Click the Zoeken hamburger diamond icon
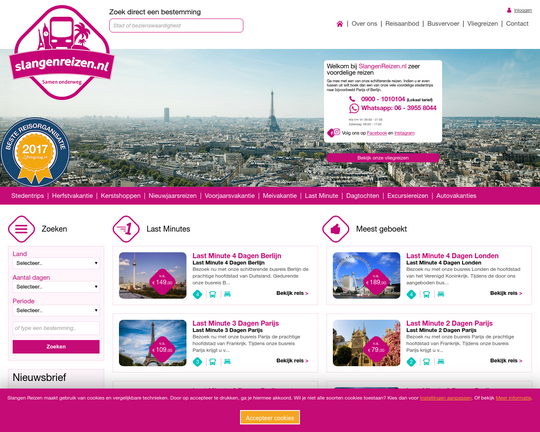The width and height of the screenshot is (540, 432). pos(21,229)
